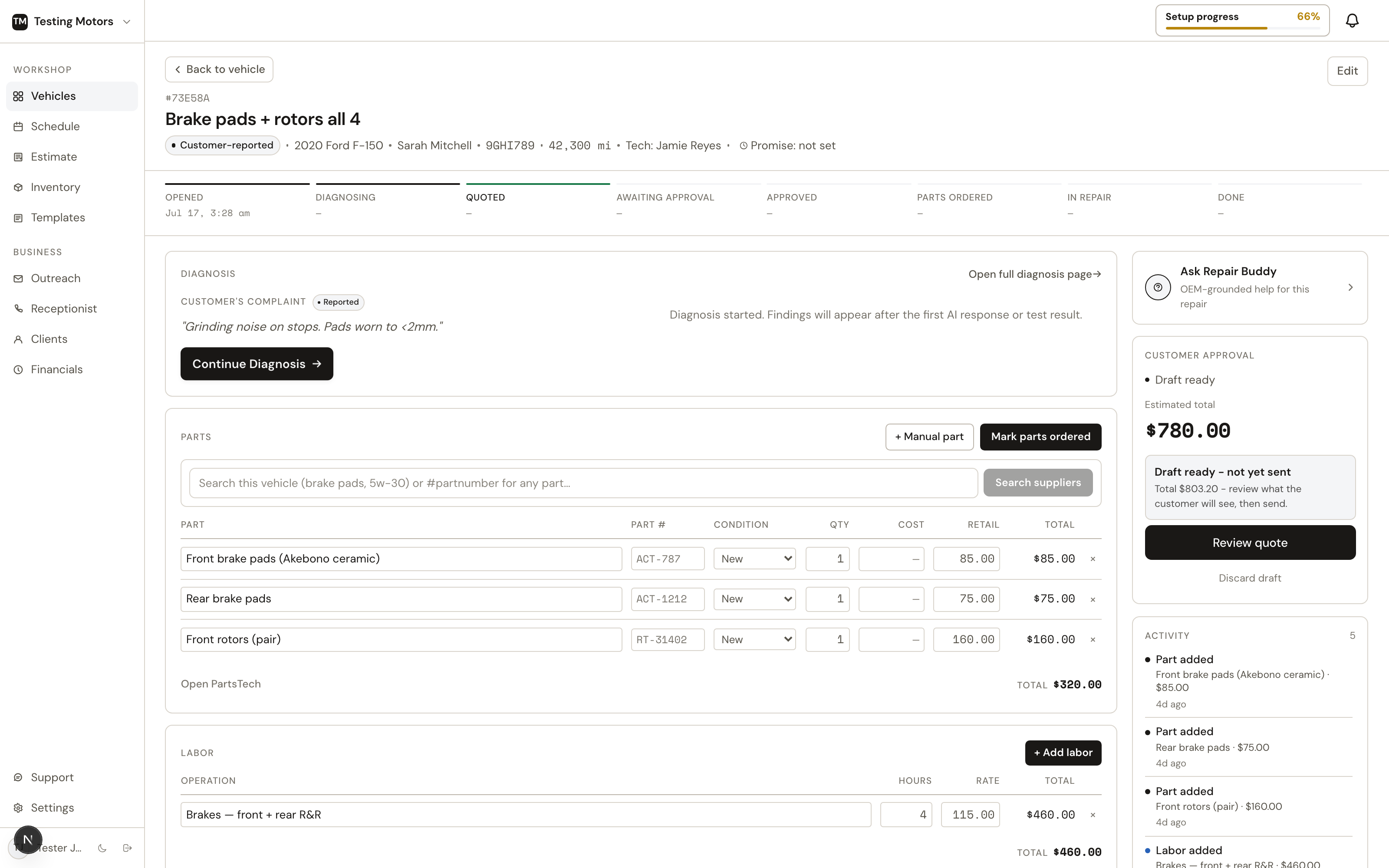Click quantity field for Front rotors

(x=827, y=640)
